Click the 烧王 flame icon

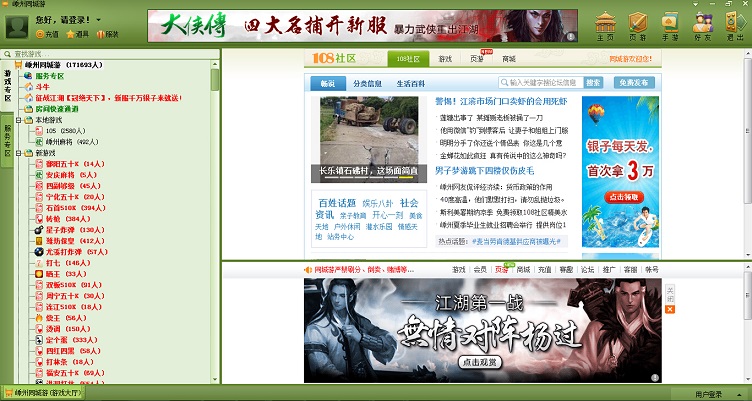[39, 318]
